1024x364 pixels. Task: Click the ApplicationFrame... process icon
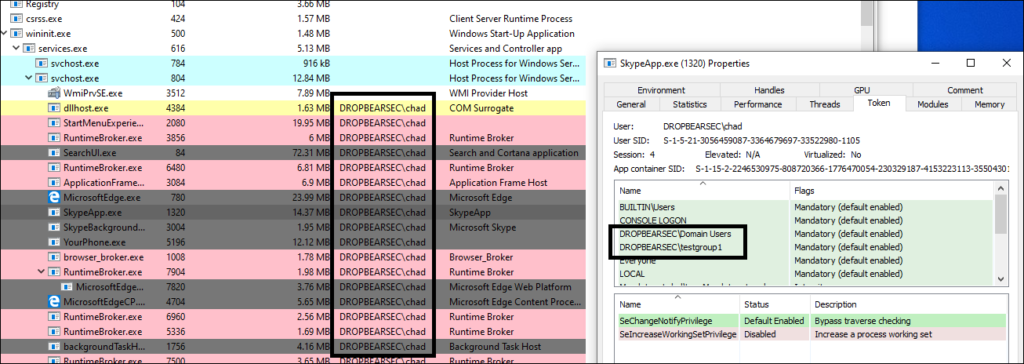[54, 182]
